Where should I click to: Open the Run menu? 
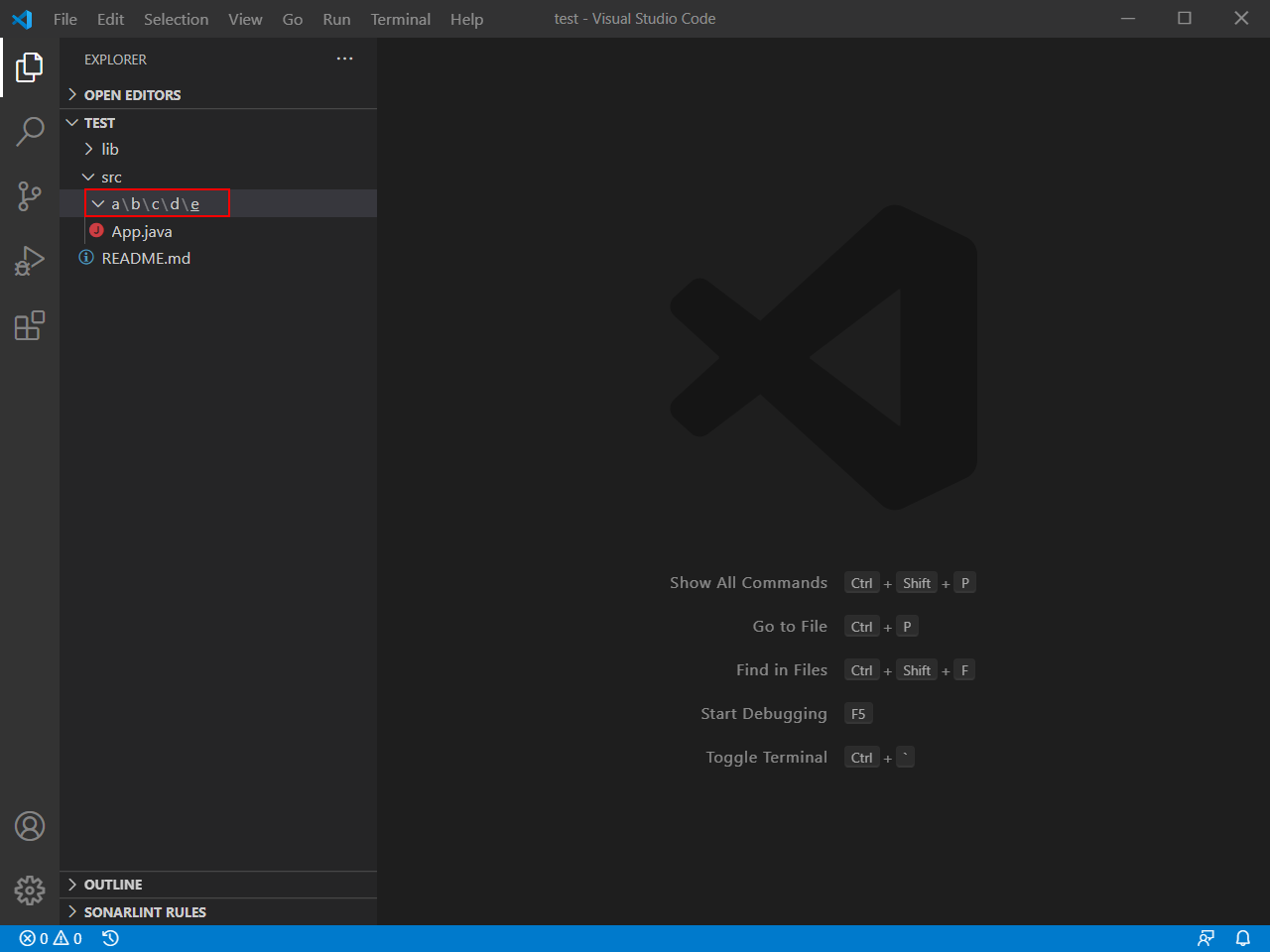[x=336, y=19]
